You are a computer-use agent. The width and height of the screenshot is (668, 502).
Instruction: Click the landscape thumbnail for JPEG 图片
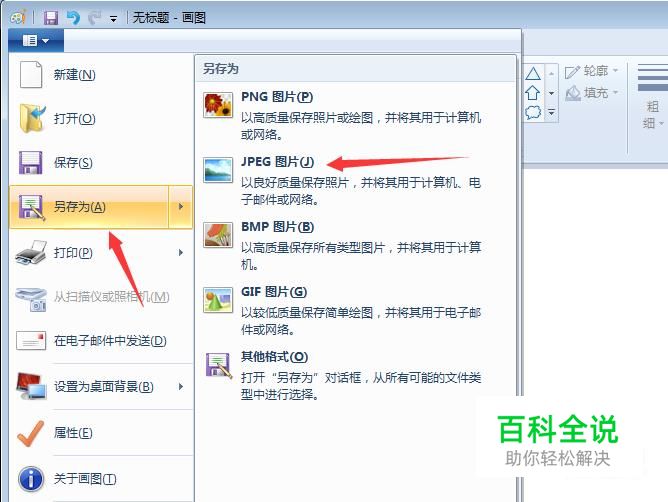(x=218, y=170)
